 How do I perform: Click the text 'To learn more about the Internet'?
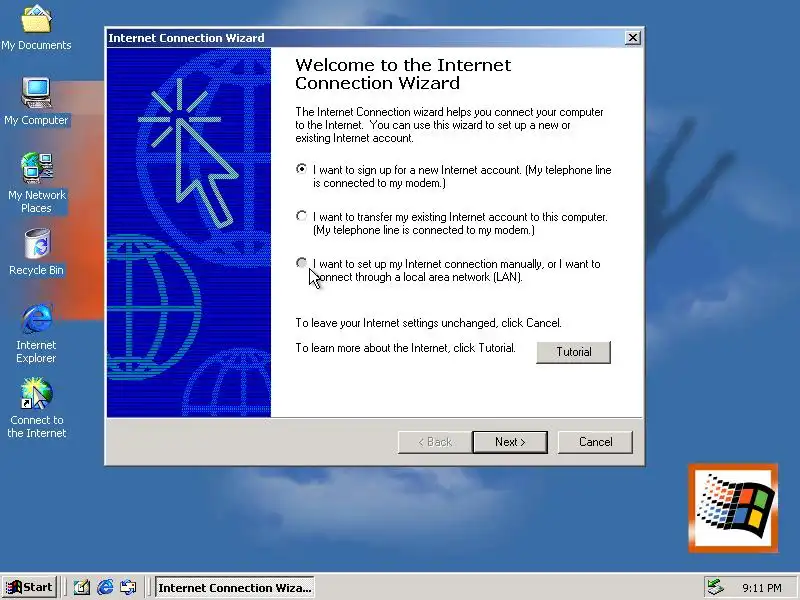click(x=372, y=348)
